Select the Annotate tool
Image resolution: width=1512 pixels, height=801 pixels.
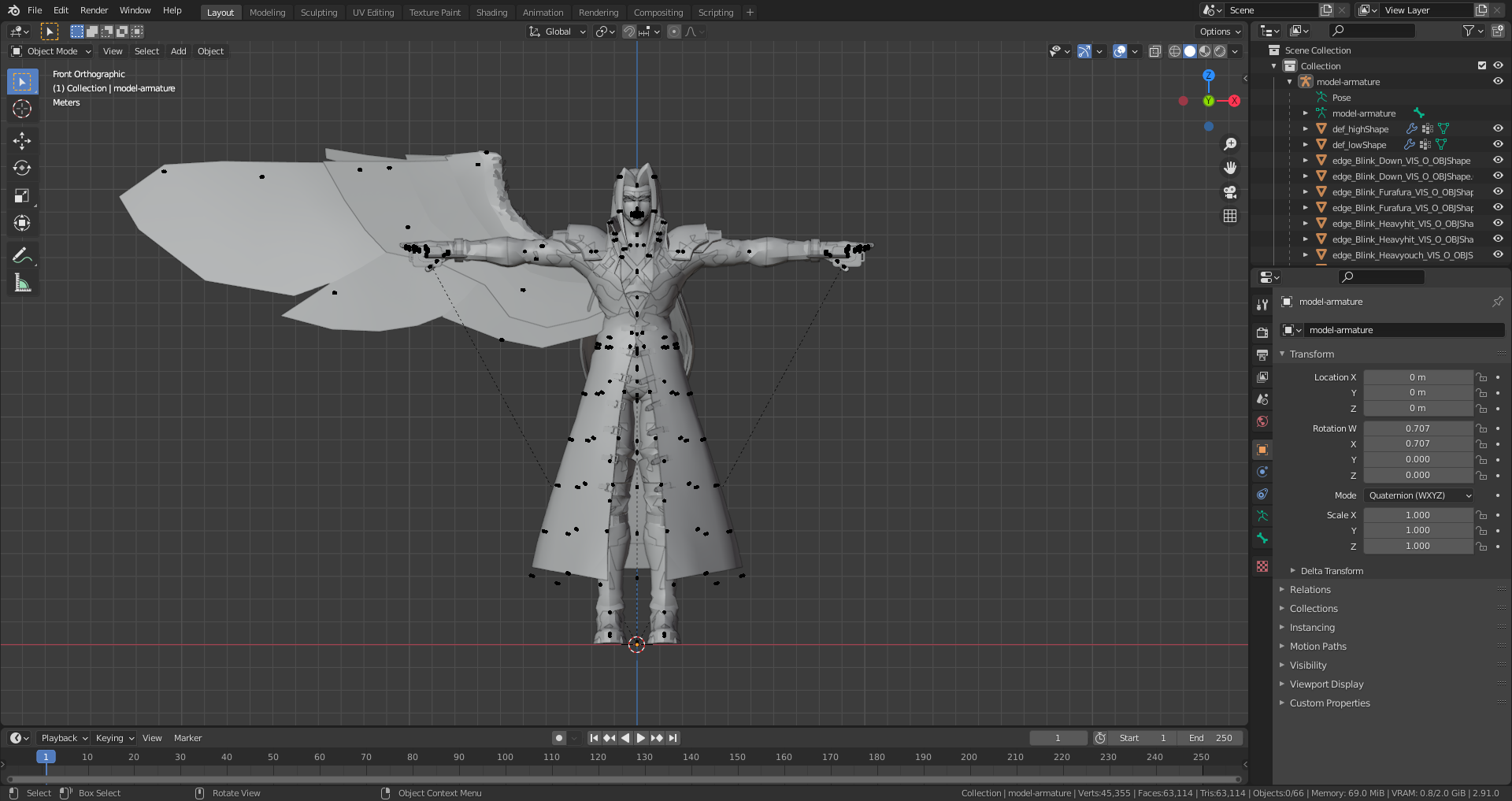pyautogui.click(x=22, y=255)
